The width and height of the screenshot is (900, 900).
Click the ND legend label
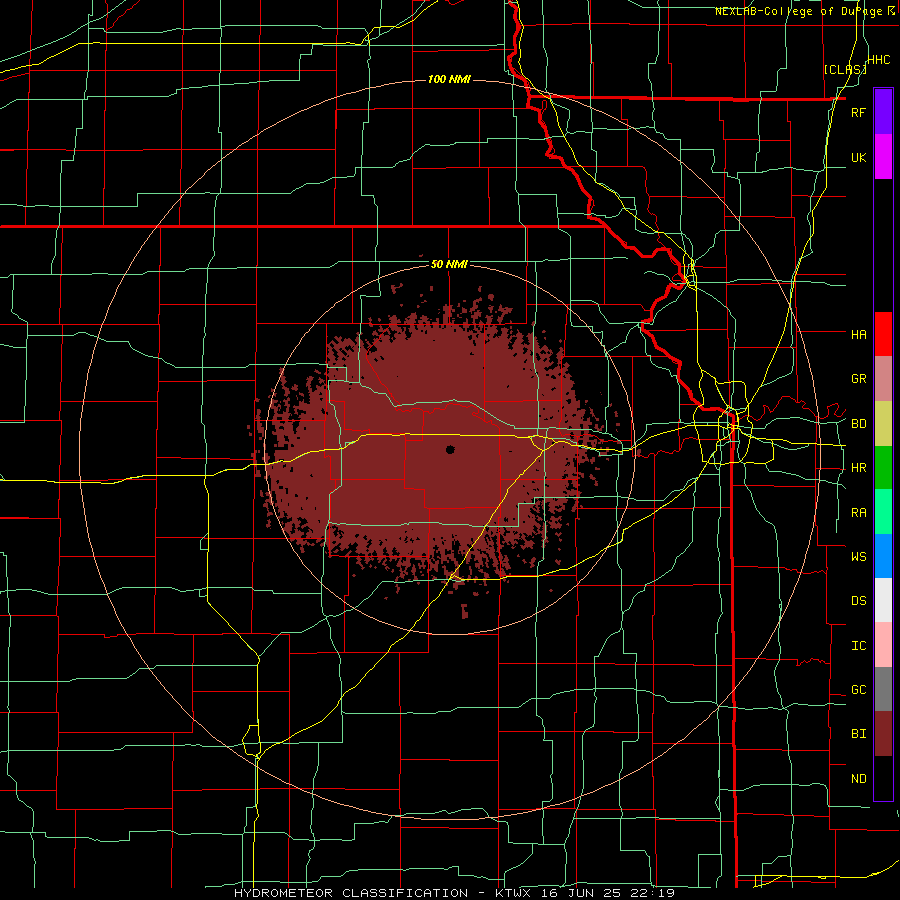coord(858,779)
